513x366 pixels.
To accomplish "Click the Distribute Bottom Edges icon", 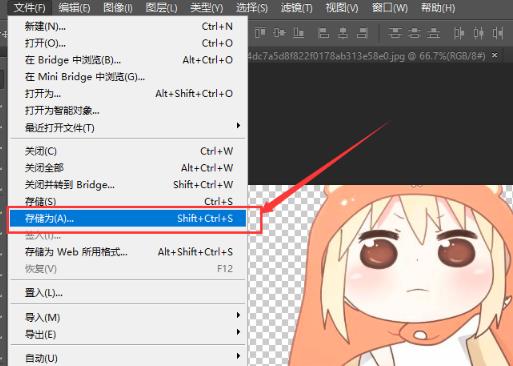I will click(x=433, y=33).
